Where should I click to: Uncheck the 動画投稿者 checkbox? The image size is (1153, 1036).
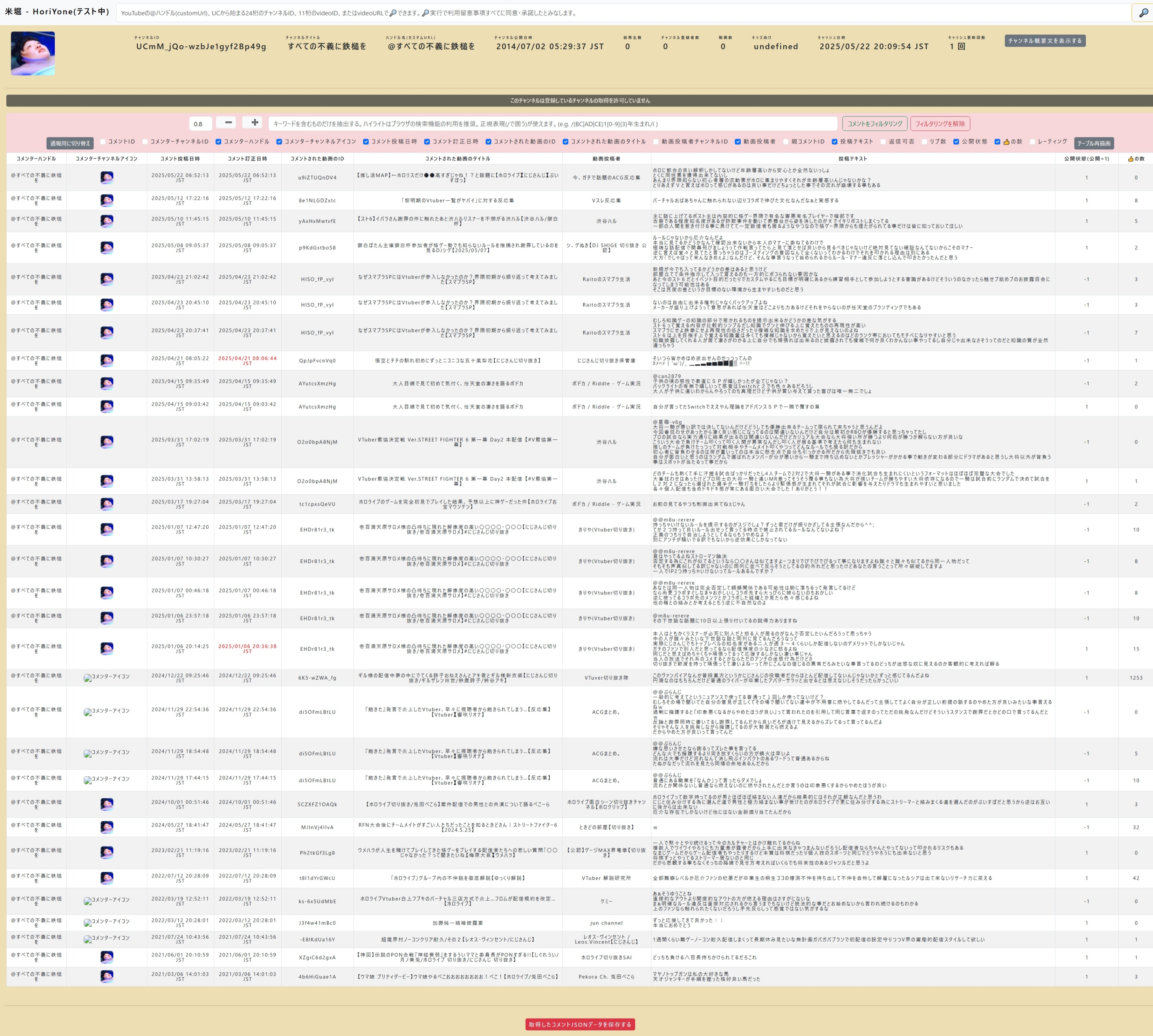click(x=737, y=142)
